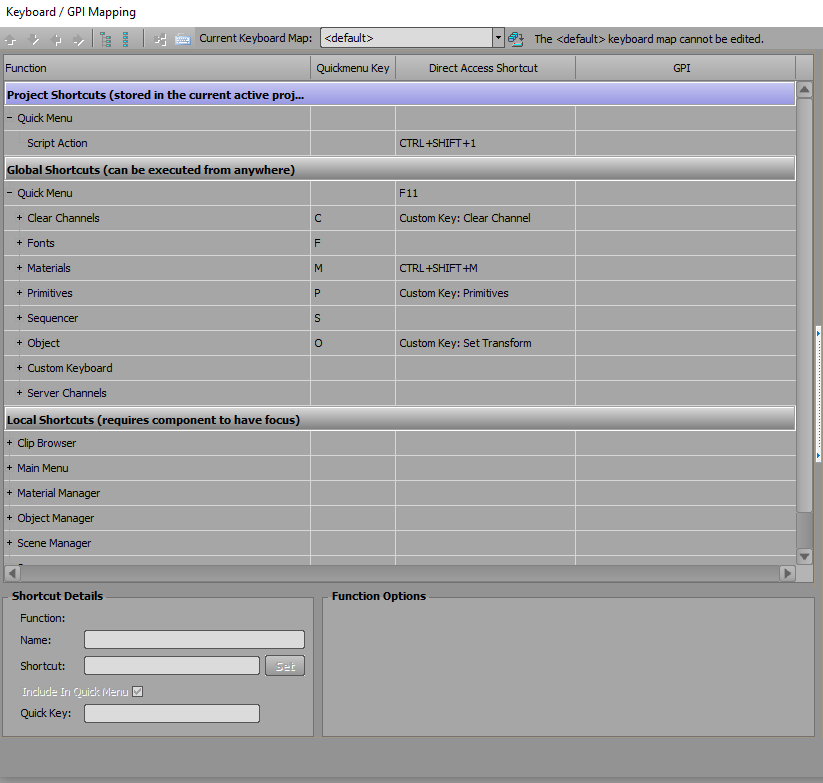Click the keyboard icon in toolbar
Screen dimensions: 823x783
tap(183, 39)
